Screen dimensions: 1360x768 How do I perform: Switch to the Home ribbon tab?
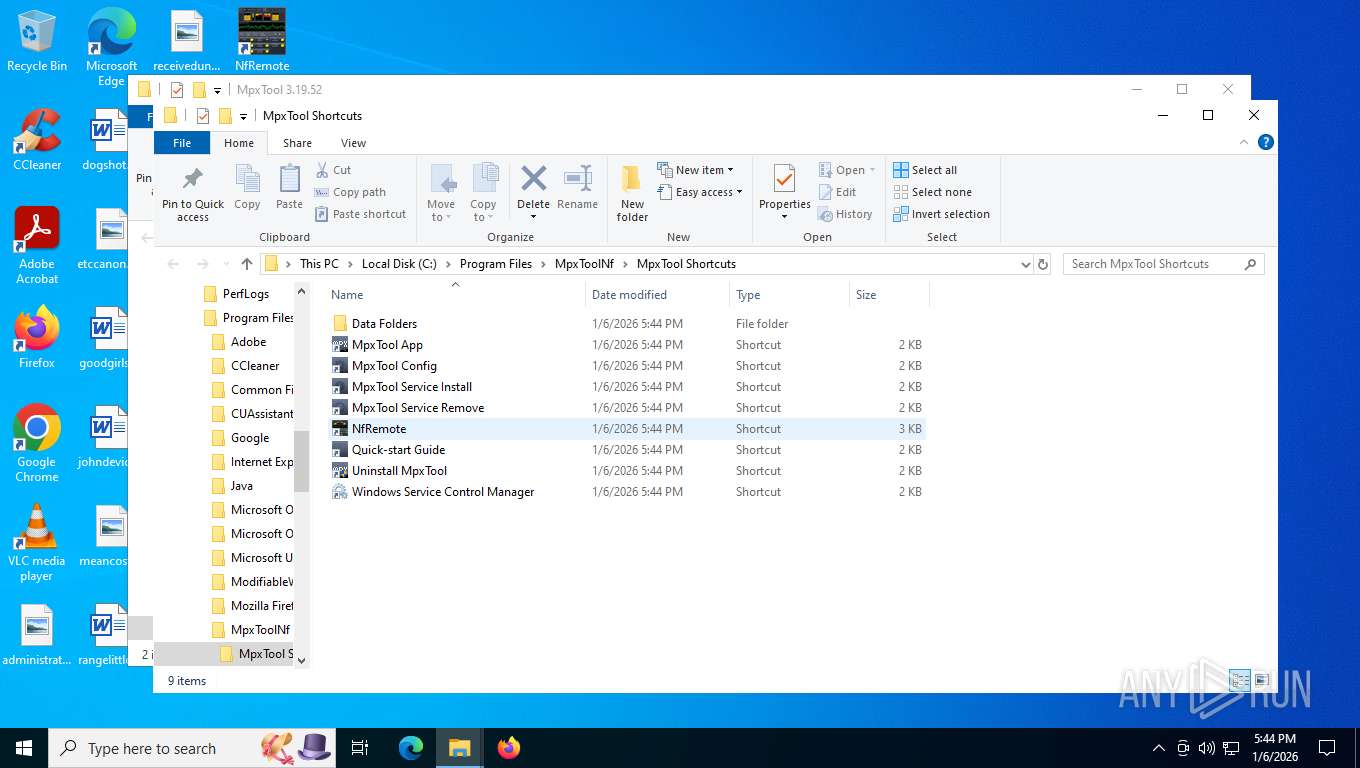(x=239, y=143)
